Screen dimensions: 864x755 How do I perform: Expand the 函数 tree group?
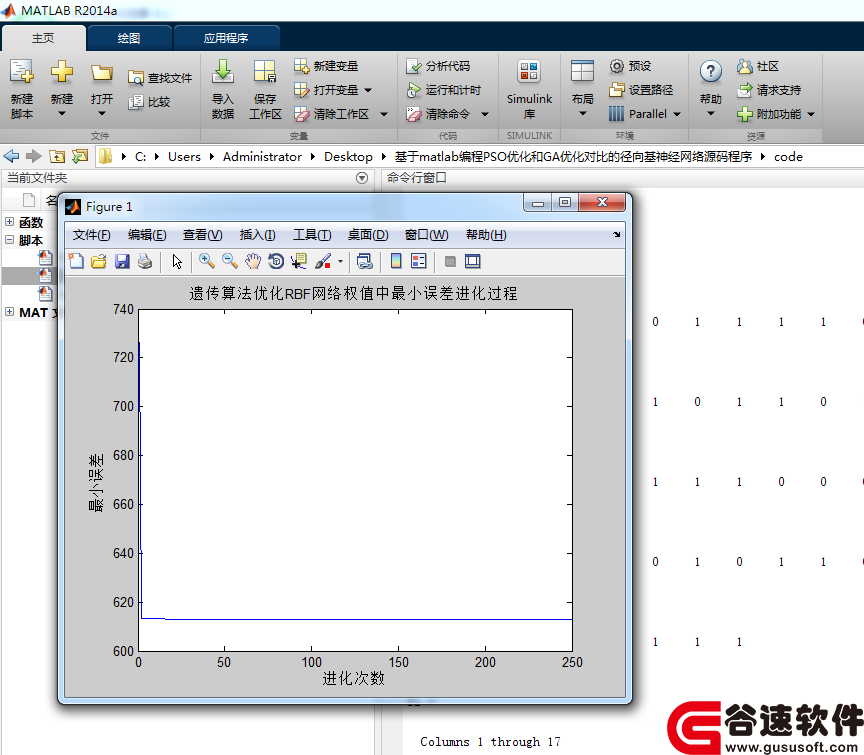pos(9,222)
